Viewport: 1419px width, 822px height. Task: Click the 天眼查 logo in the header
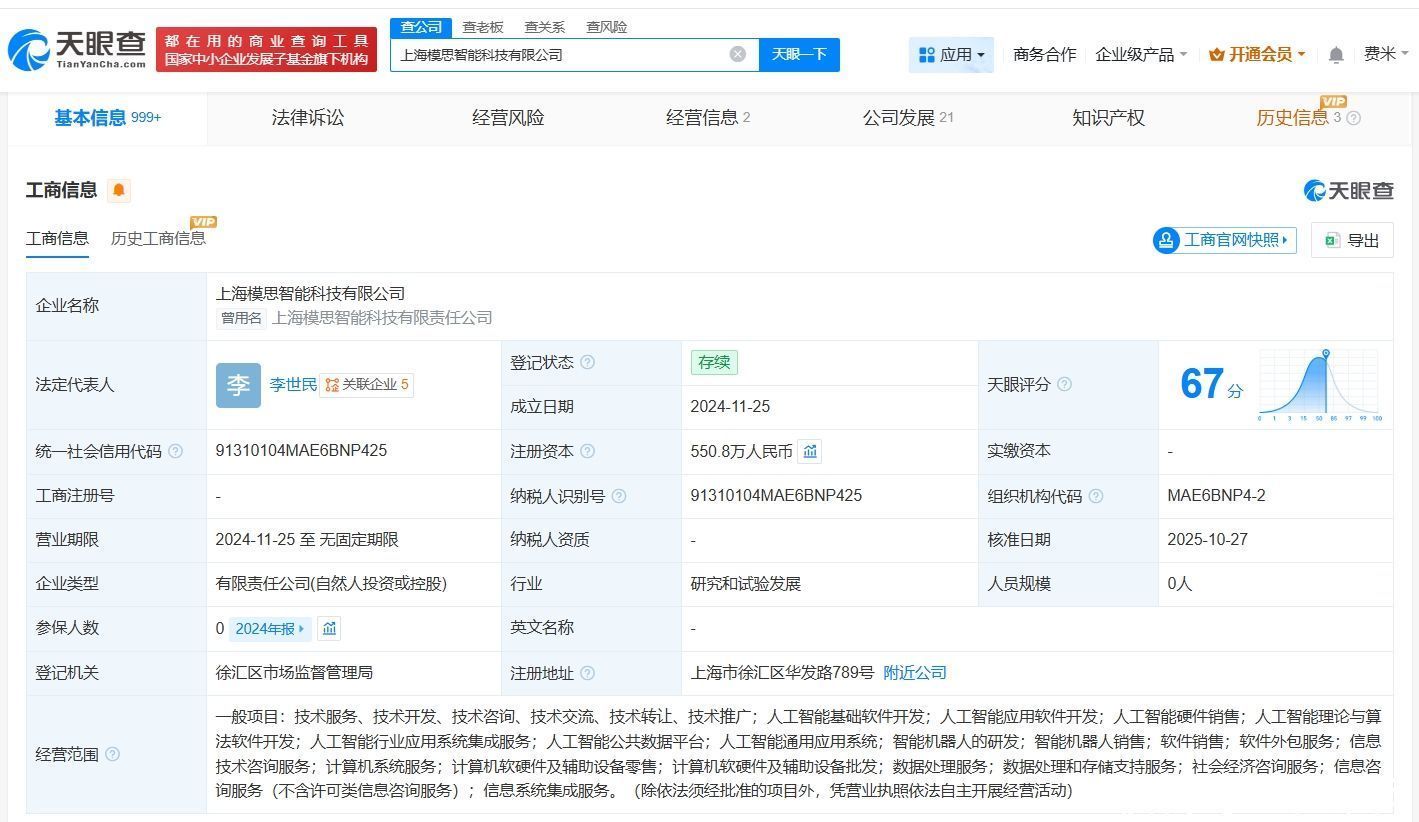(76, 49)
